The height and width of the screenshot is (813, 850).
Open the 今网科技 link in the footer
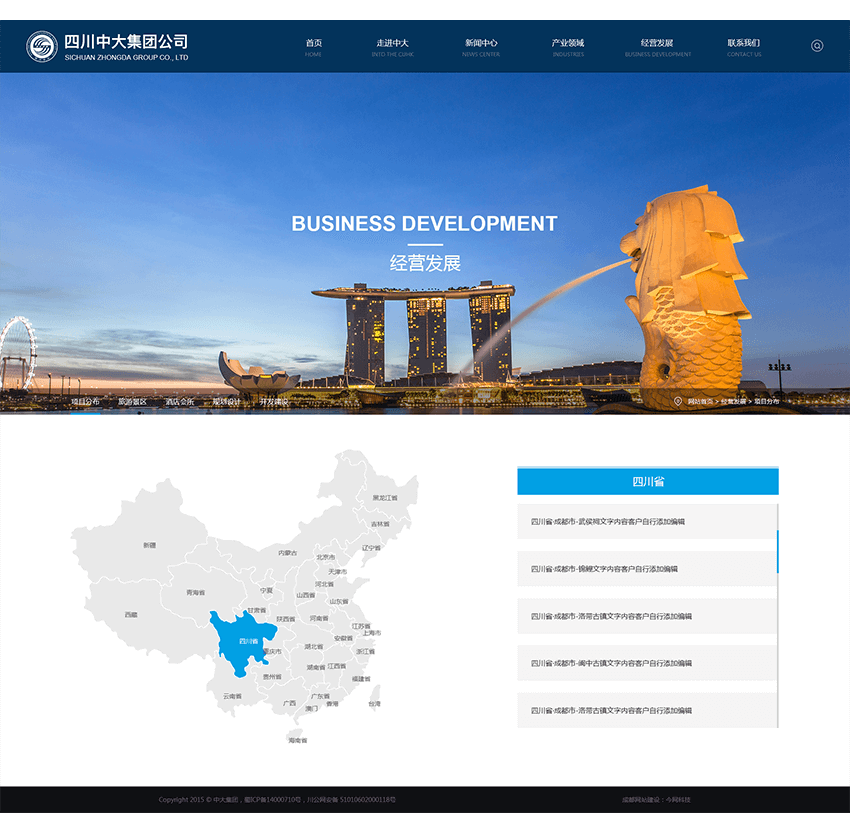coord(678,799)
